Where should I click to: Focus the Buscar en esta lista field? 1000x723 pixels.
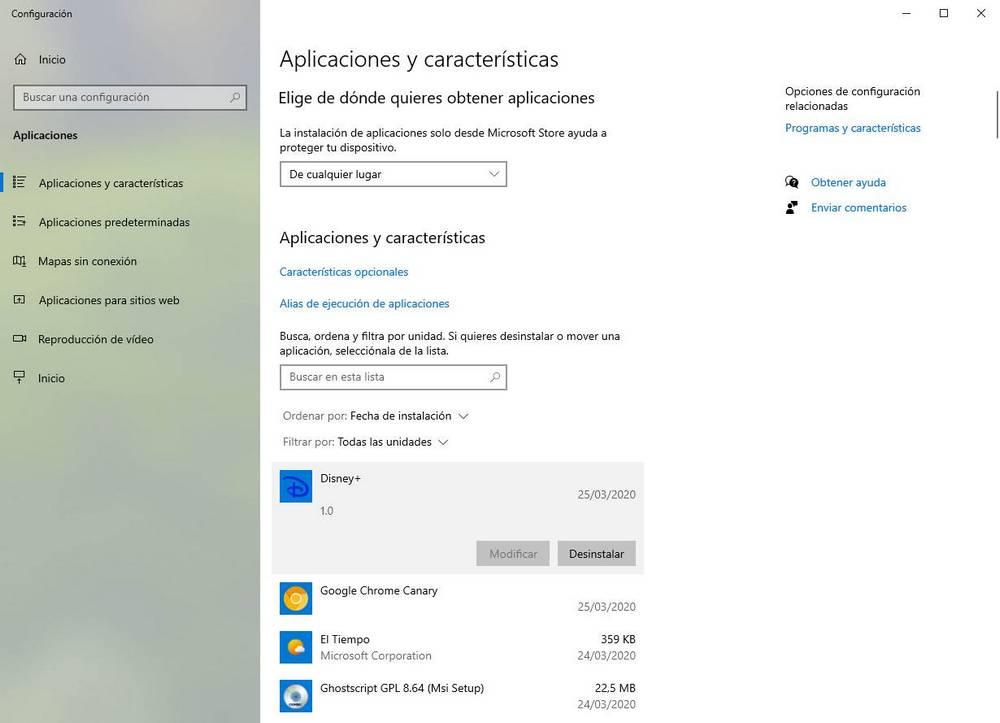point(393,377)
